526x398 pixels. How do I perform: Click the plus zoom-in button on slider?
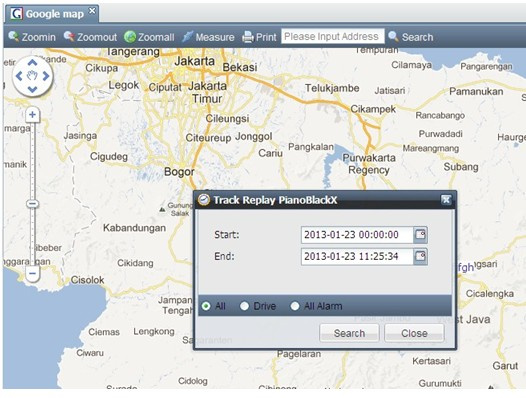coord(32,115)
